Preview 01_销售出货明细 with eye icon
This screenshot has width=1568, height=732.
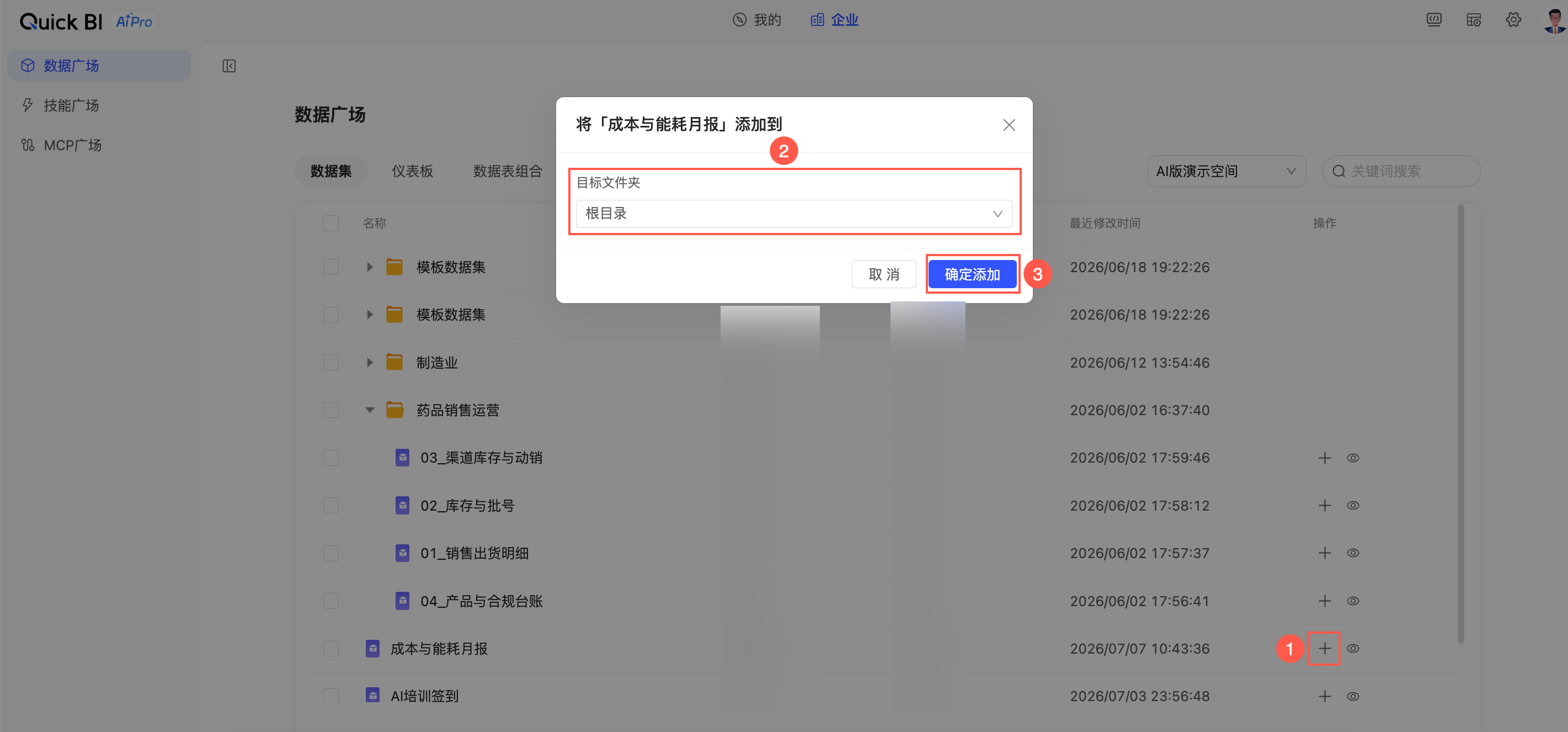1352,554
